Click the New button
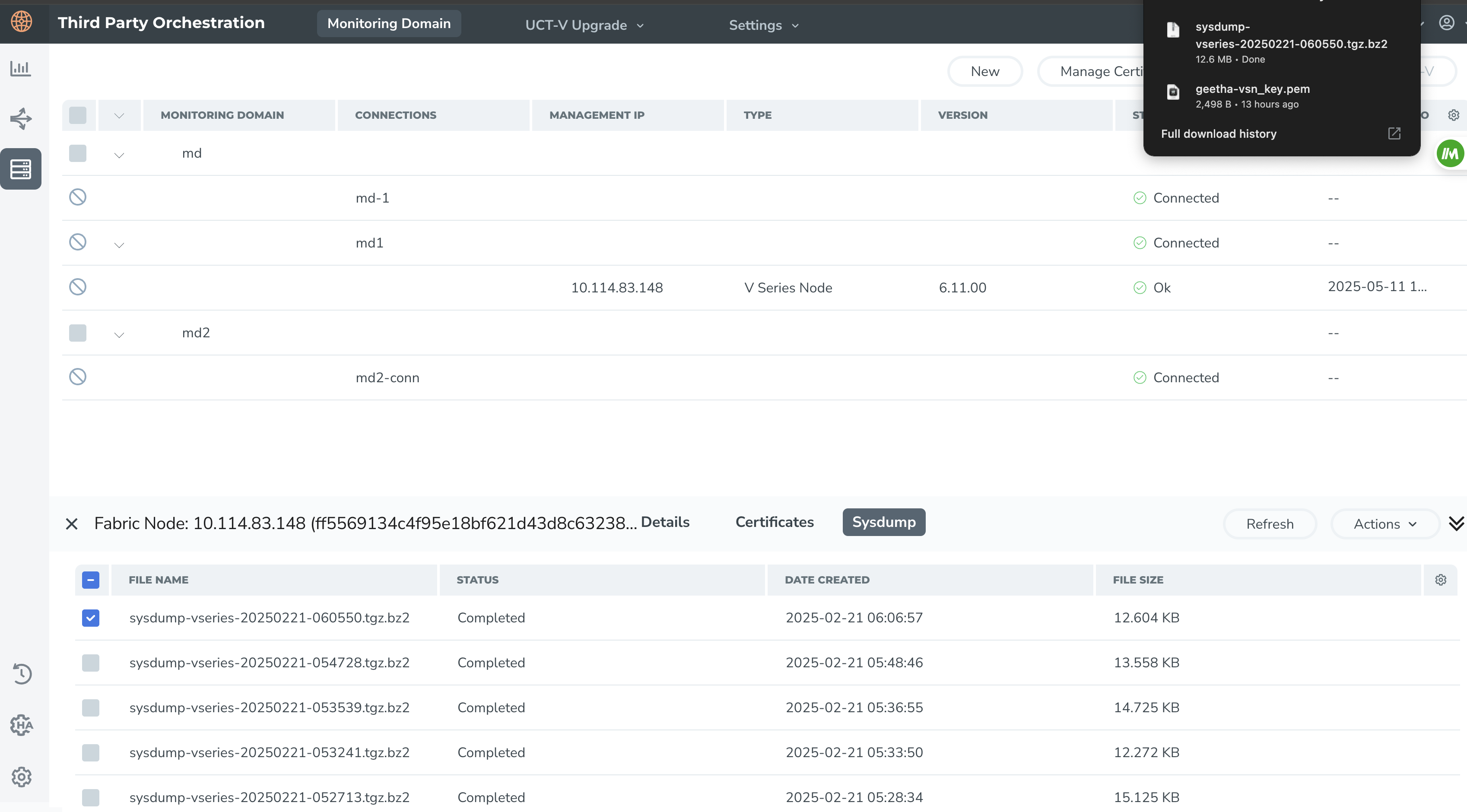Screen dimensions: 1467x812 pyautogui.click(x=984, y=71)
